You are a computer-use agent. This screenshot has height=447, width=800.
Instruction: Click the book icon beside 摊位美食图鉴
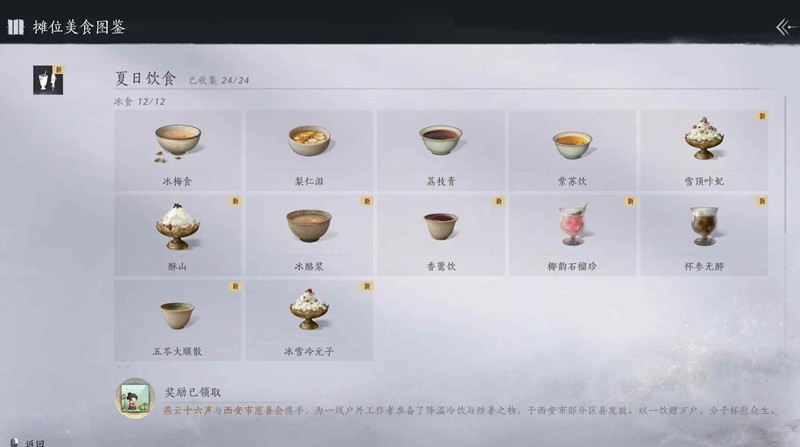[16, 27]
